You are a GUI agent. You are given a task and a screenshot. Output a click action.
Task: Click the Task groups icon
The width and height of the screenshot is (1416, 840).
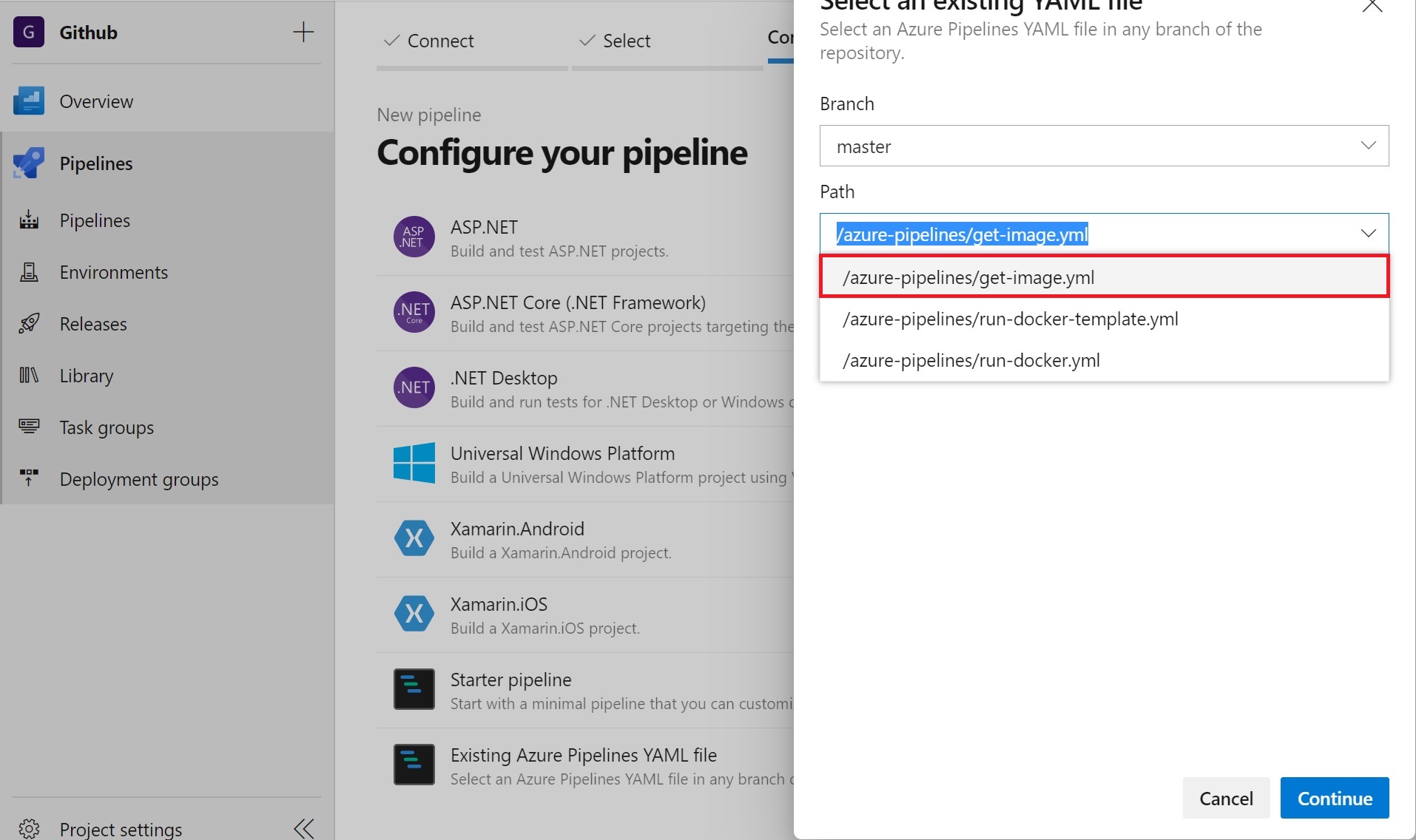pyautogui.click(x=29, y=427)
